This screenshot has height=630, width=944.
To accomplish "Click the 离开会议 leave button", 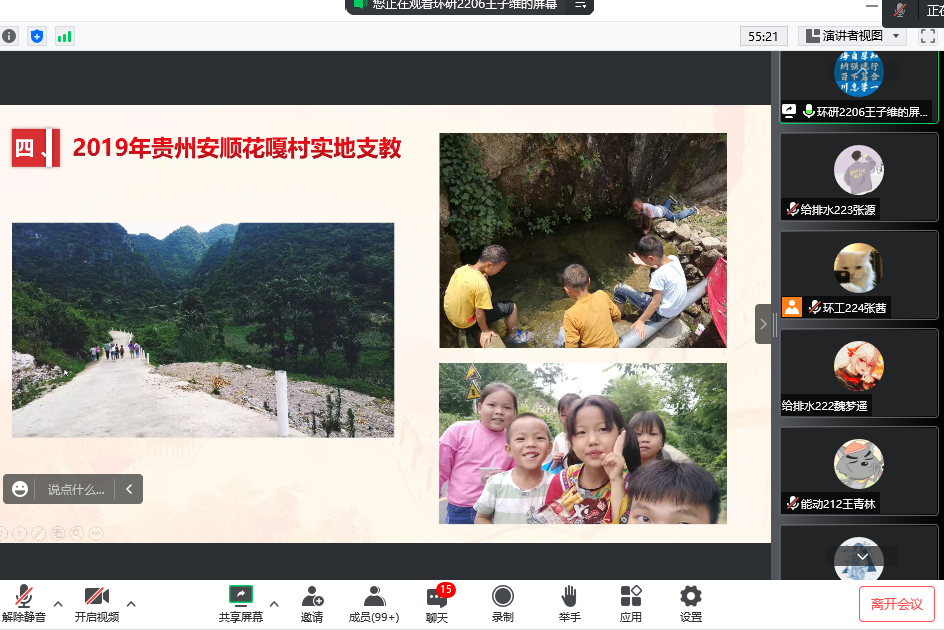I will (x=896, y=604).
